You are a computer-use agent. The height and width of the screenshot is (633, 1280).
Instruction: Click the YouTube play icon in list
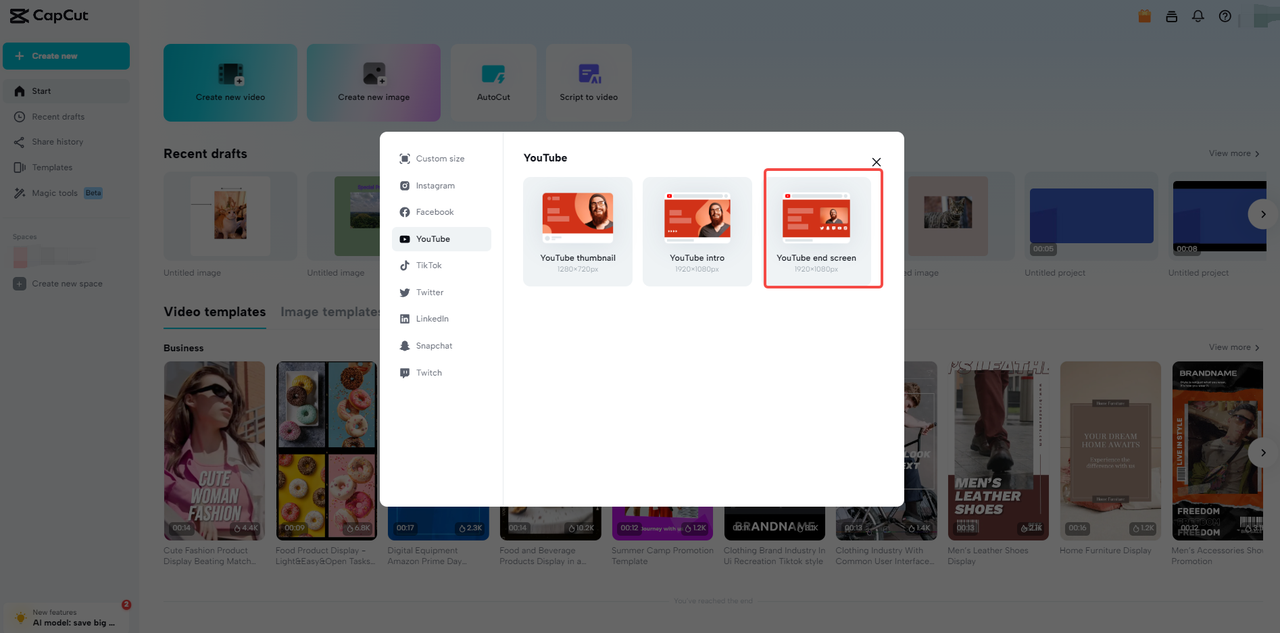pyautogui.click(x=405, y=239)
